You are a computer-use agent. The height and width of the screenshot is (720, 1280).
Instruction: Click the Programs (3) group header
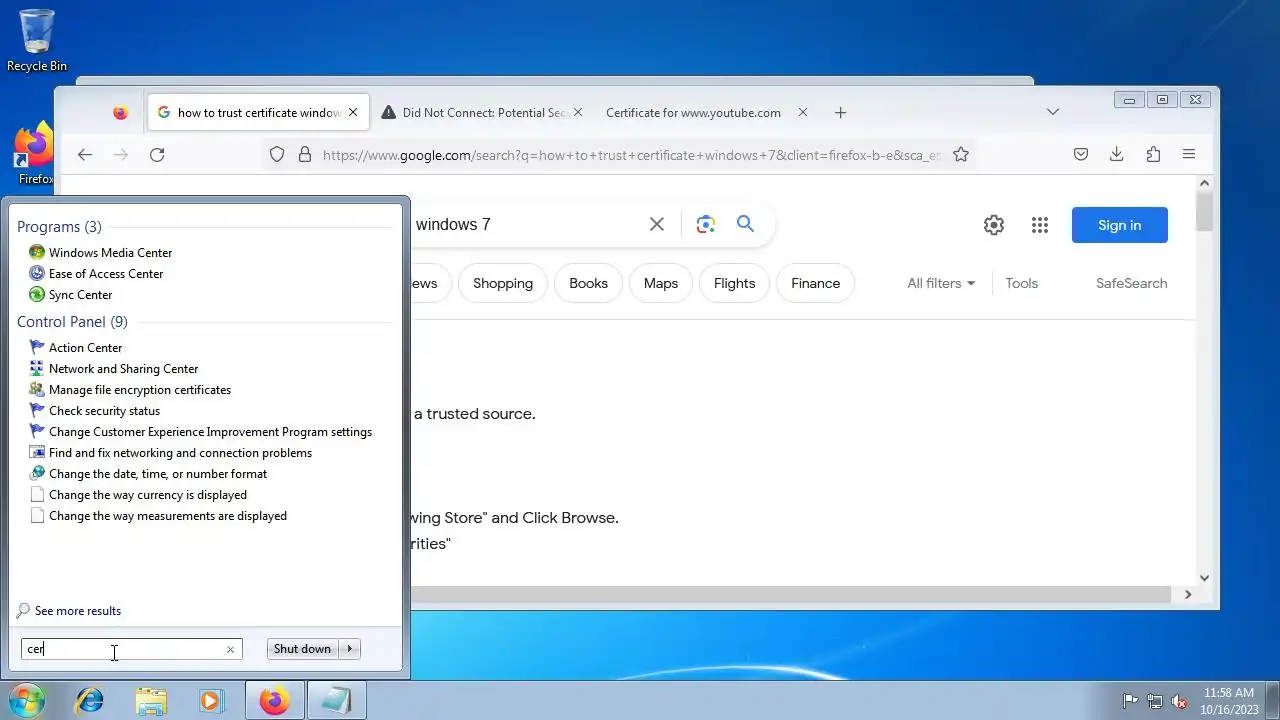59,227
